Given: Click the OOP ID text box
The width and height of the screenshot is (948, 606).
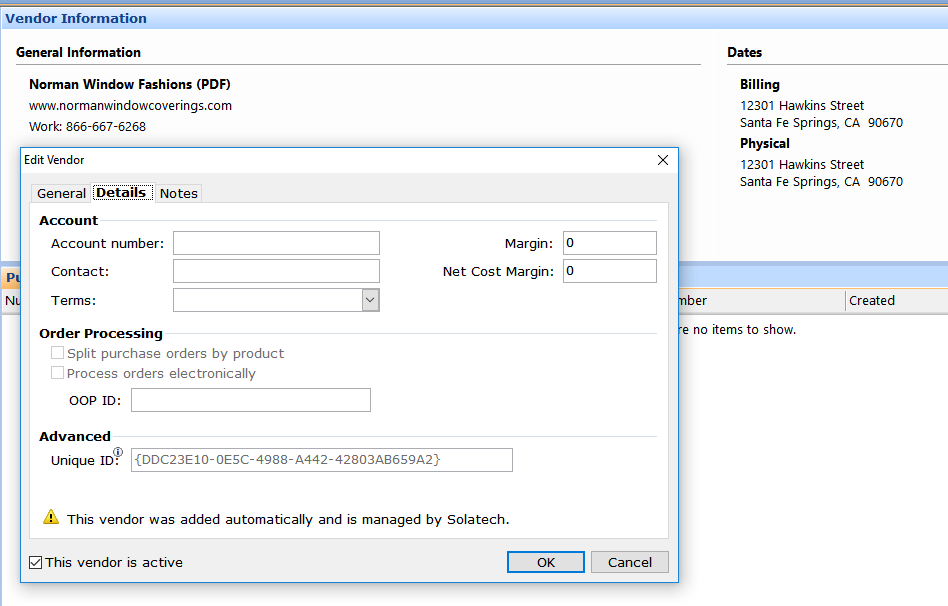Looking at the screenshot, I should 251,400.
